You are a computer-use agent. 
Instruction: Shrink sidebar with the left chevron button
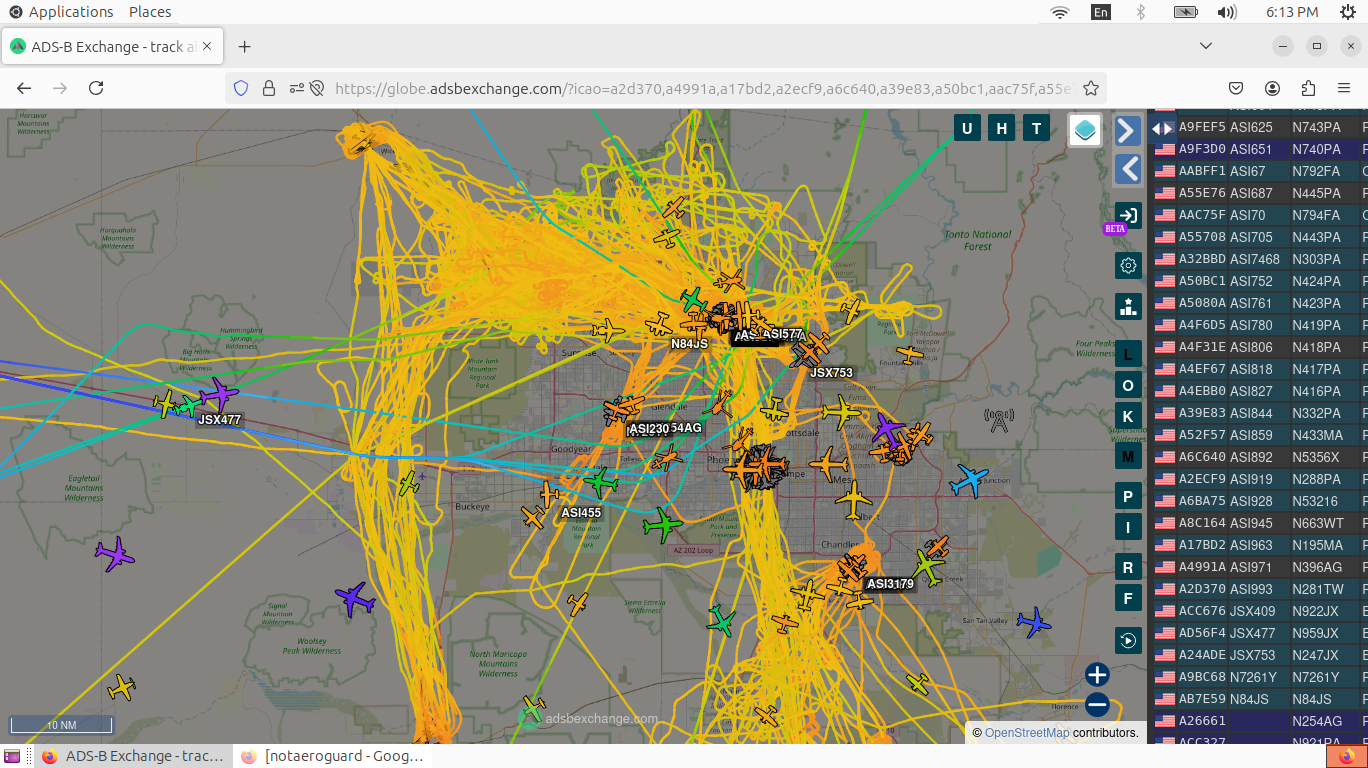1128,169
